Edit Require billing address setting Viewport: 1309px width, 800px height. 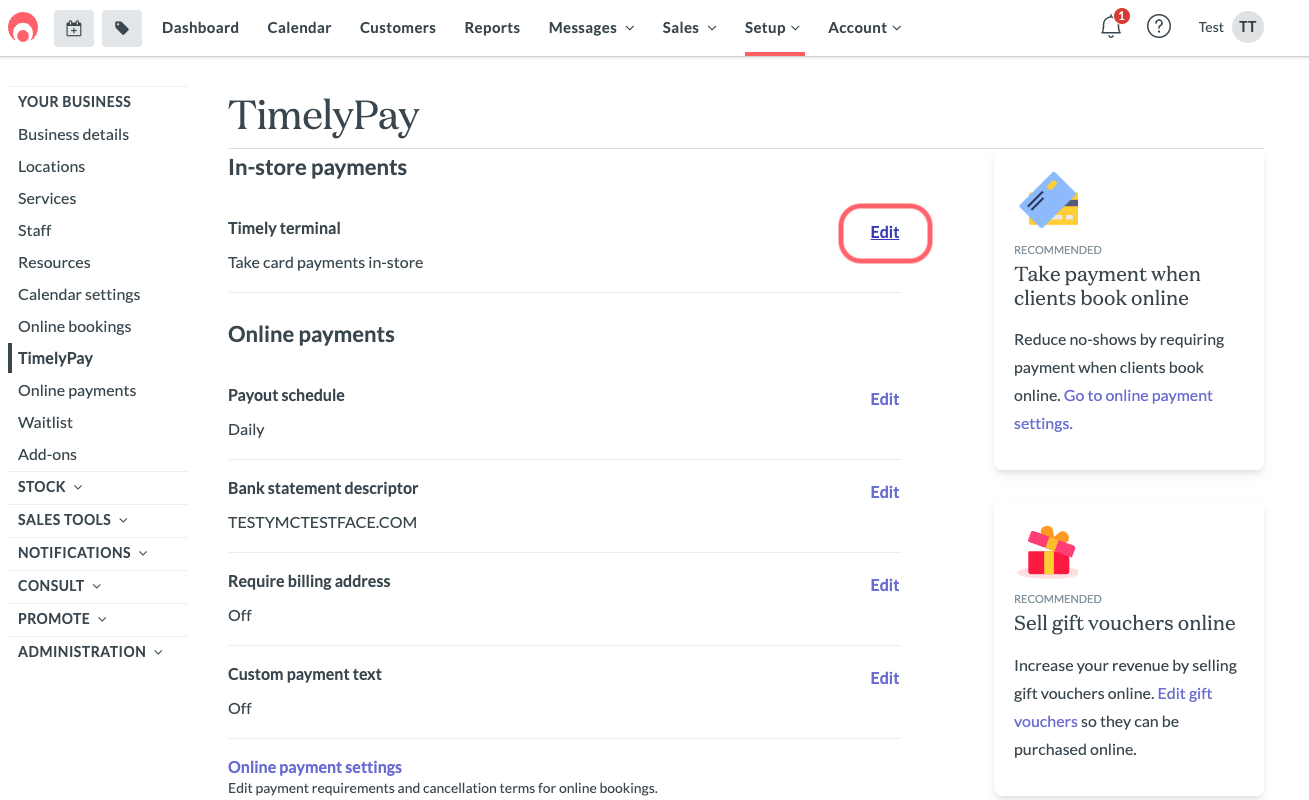coord(885,585)
